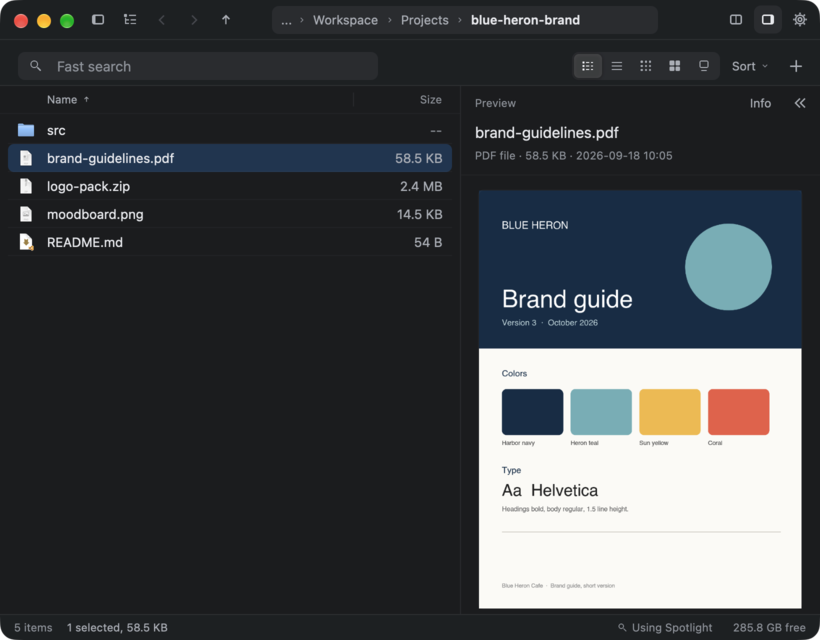The image size is (820, 640).
Task: Click the Heron teal swatch
Action: click(x=601, y=412)
